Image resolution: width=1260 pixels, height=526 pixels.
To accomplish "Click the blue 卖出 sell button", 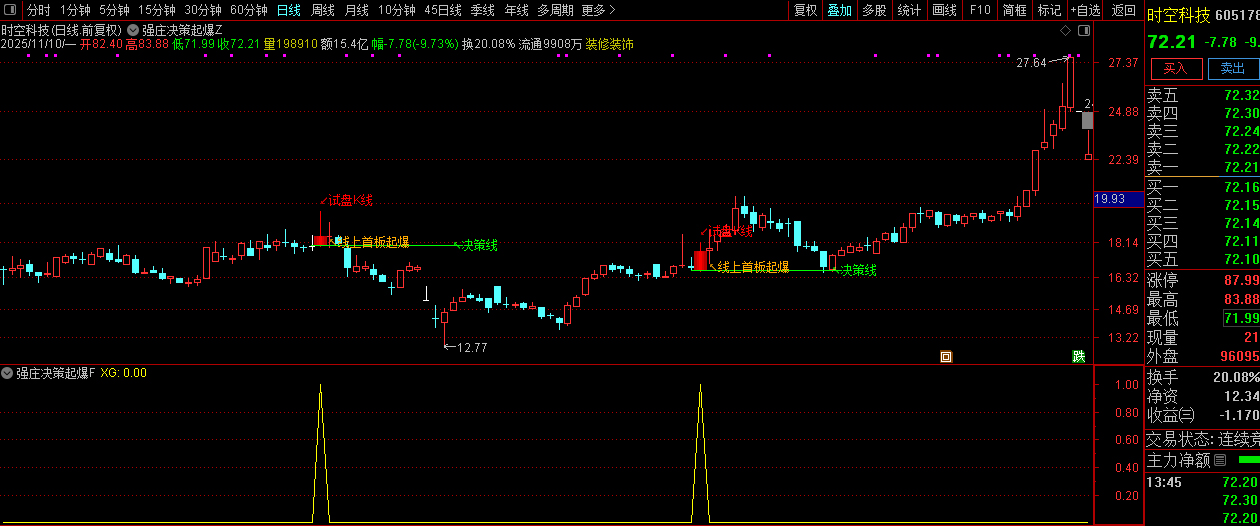I will (x=1233, y=68).
